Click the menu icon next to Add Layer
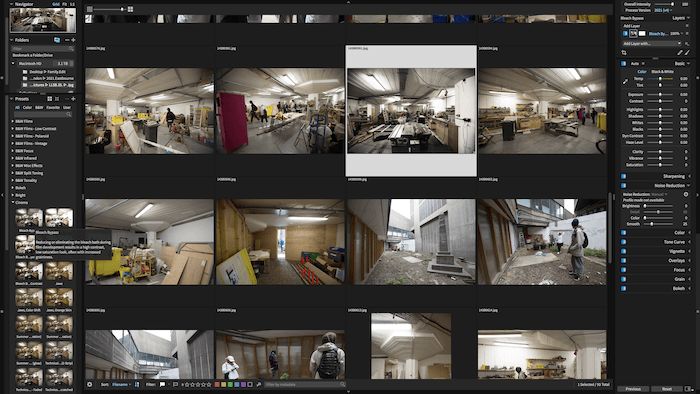 click(x=687, y=26)
